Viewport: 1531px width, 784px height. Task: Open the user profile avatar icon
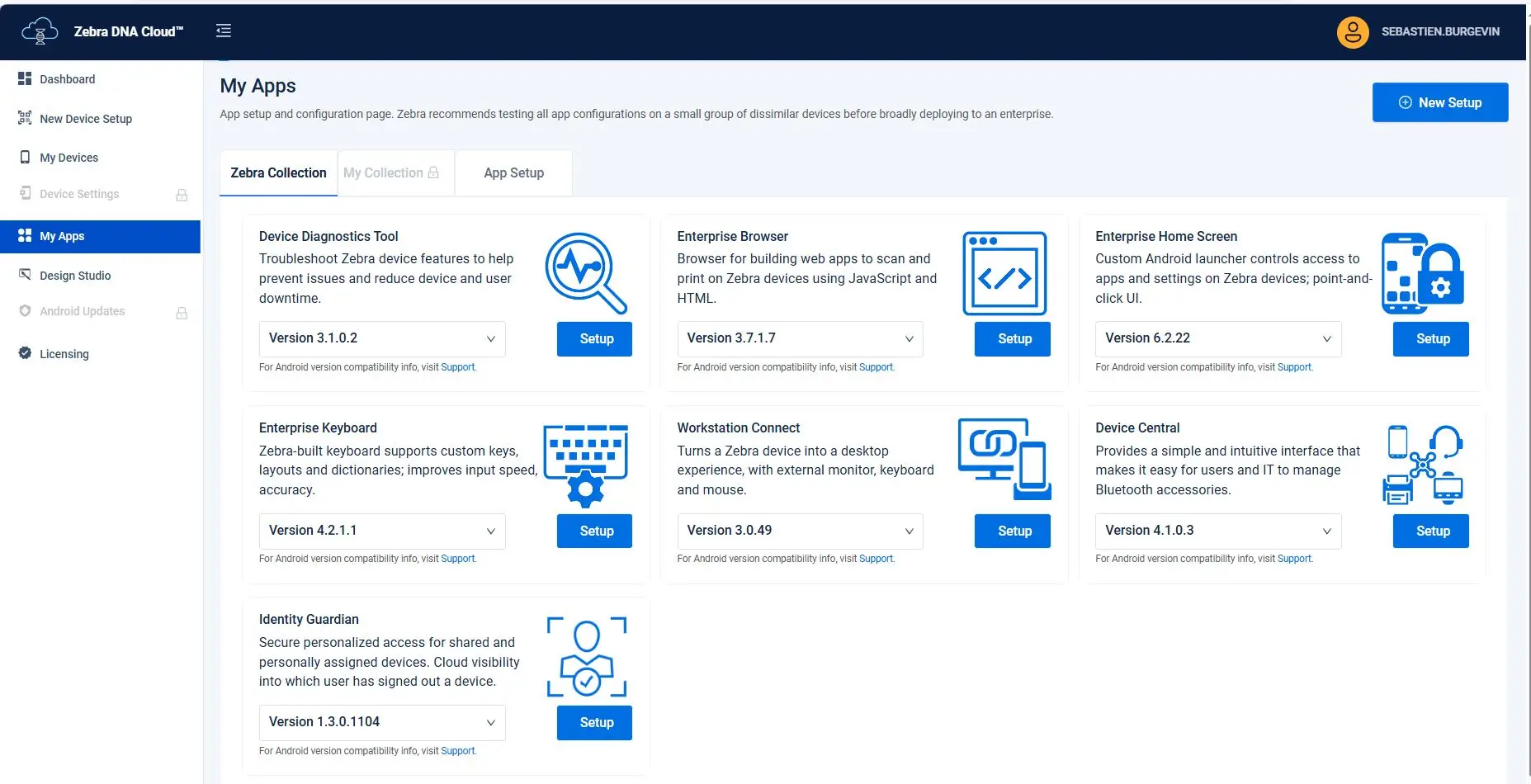pyautogui.click(x=1353, y=32)
